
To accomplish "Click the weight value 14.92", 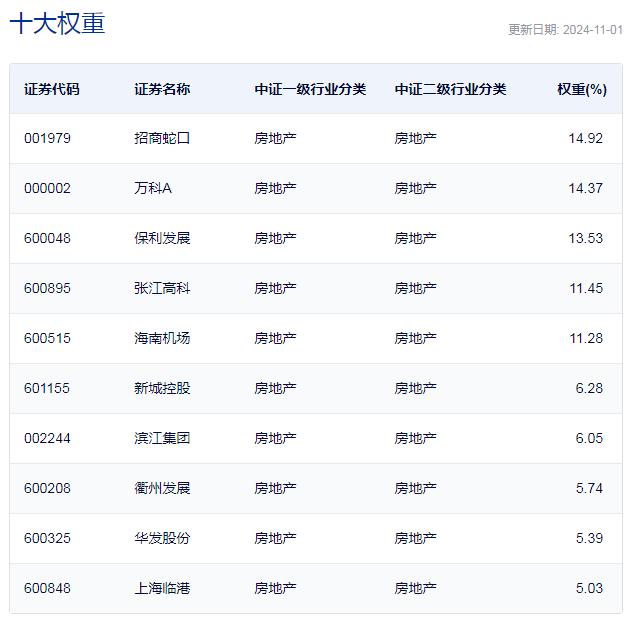I will (x=585, y=138).
